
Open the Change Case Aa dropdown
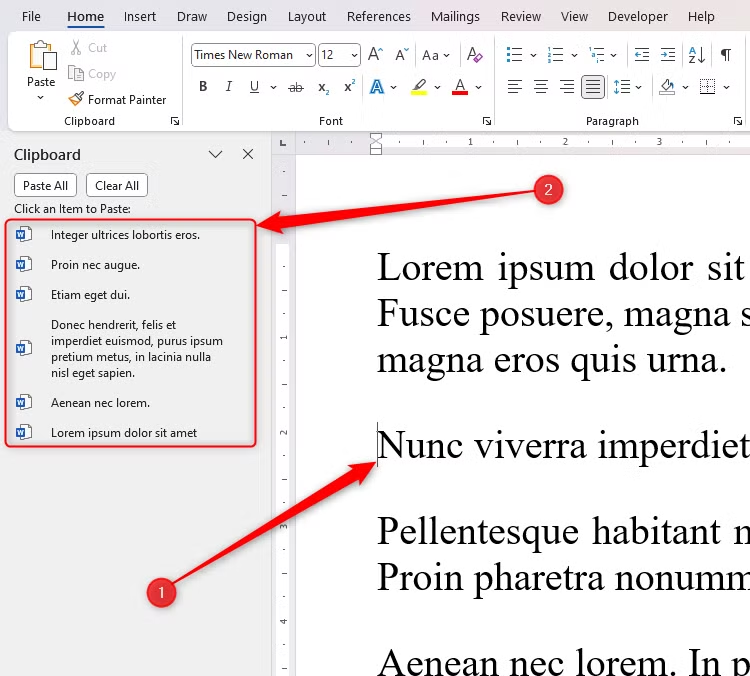pos(436,55)
